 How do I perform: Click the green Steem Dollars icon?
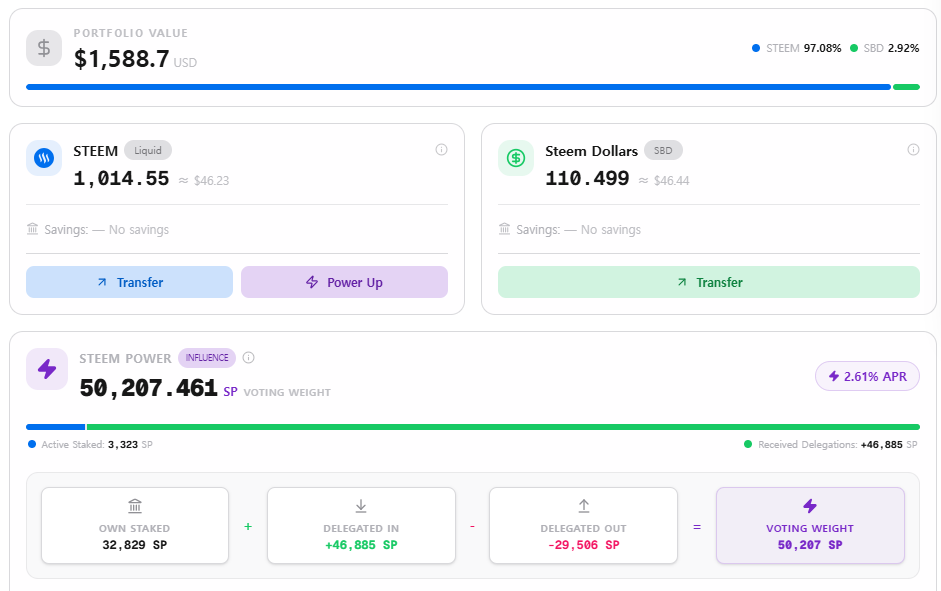516,158
